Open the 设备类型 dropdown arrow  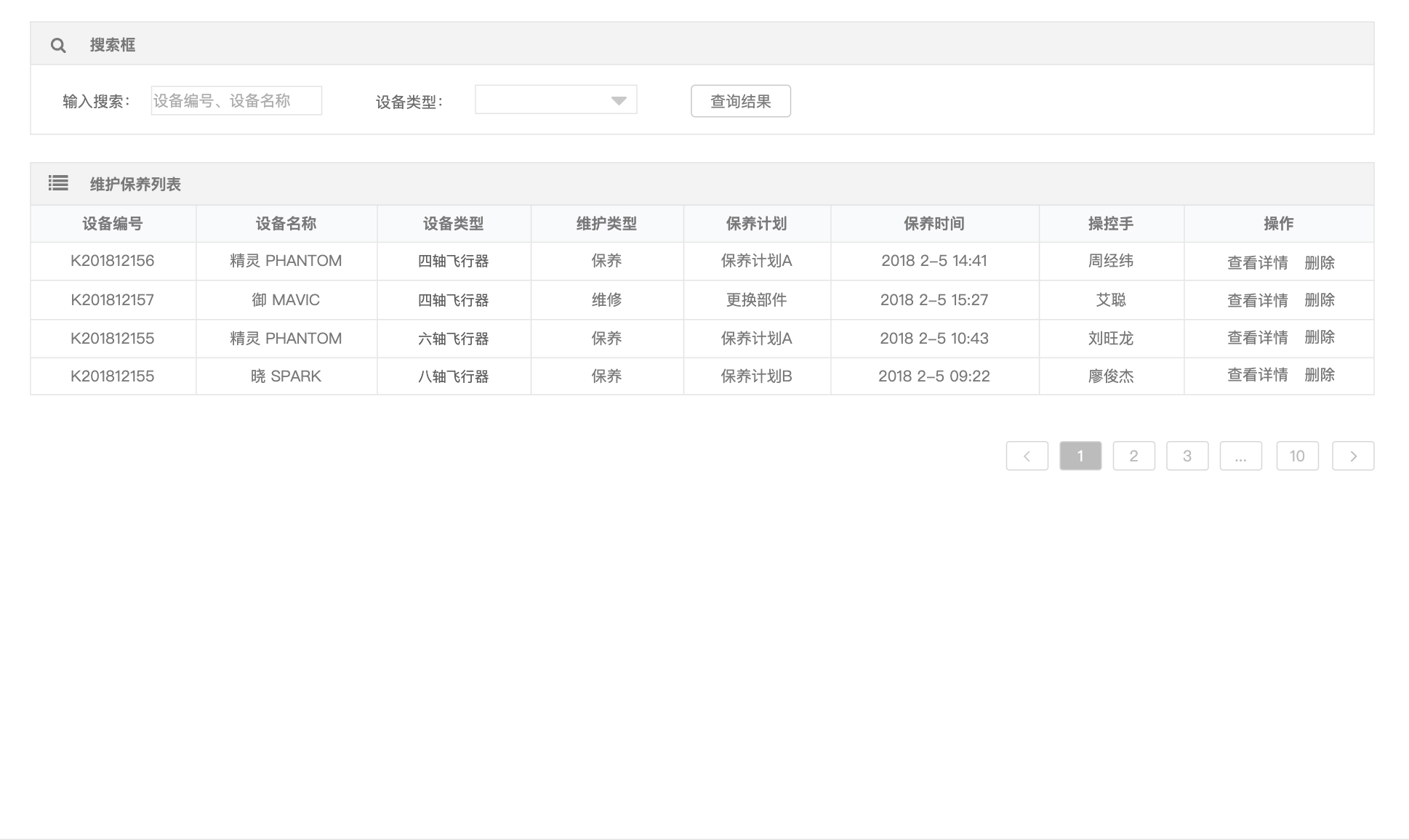tap(618, 101)
